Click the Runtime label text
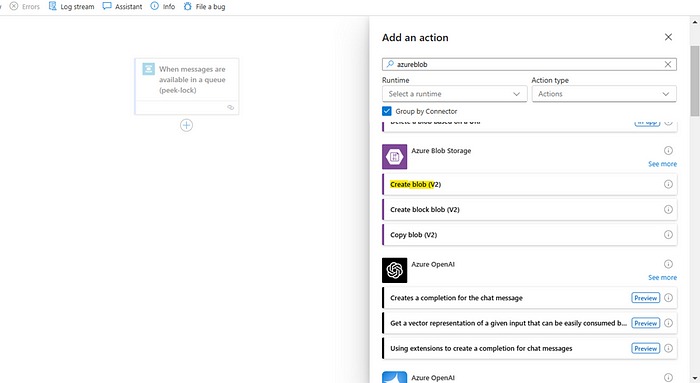The height and width of the screenshot is (383, 700). 396,80
